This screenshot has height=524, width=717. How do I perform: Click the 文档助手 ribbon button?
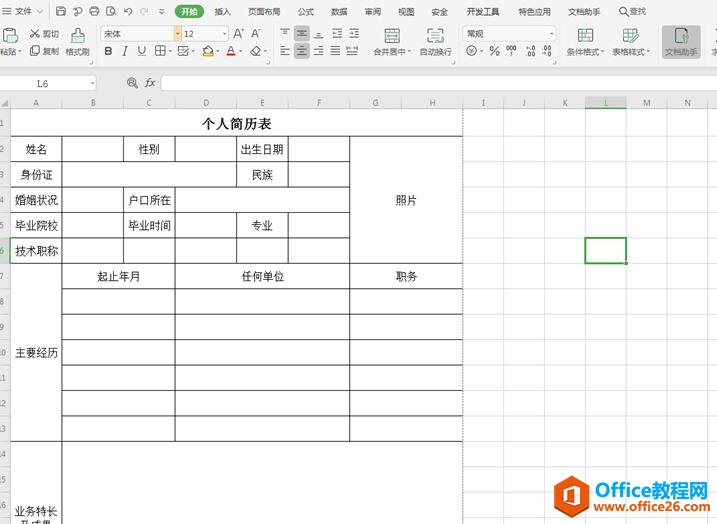click(x=681, y=42)
